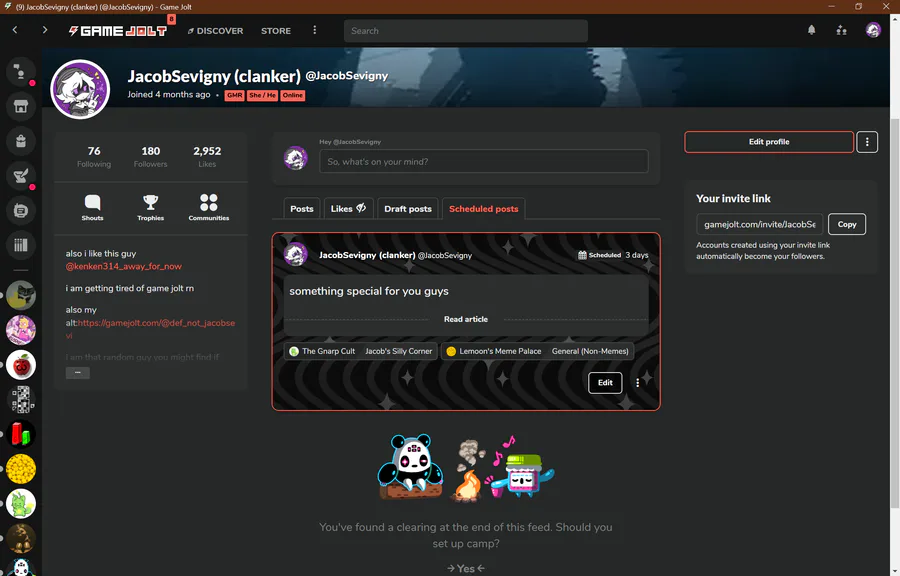Viewport: 900px width, 576px height.
Task: Open the top bar three-dot menu
Action: point(315,30)
